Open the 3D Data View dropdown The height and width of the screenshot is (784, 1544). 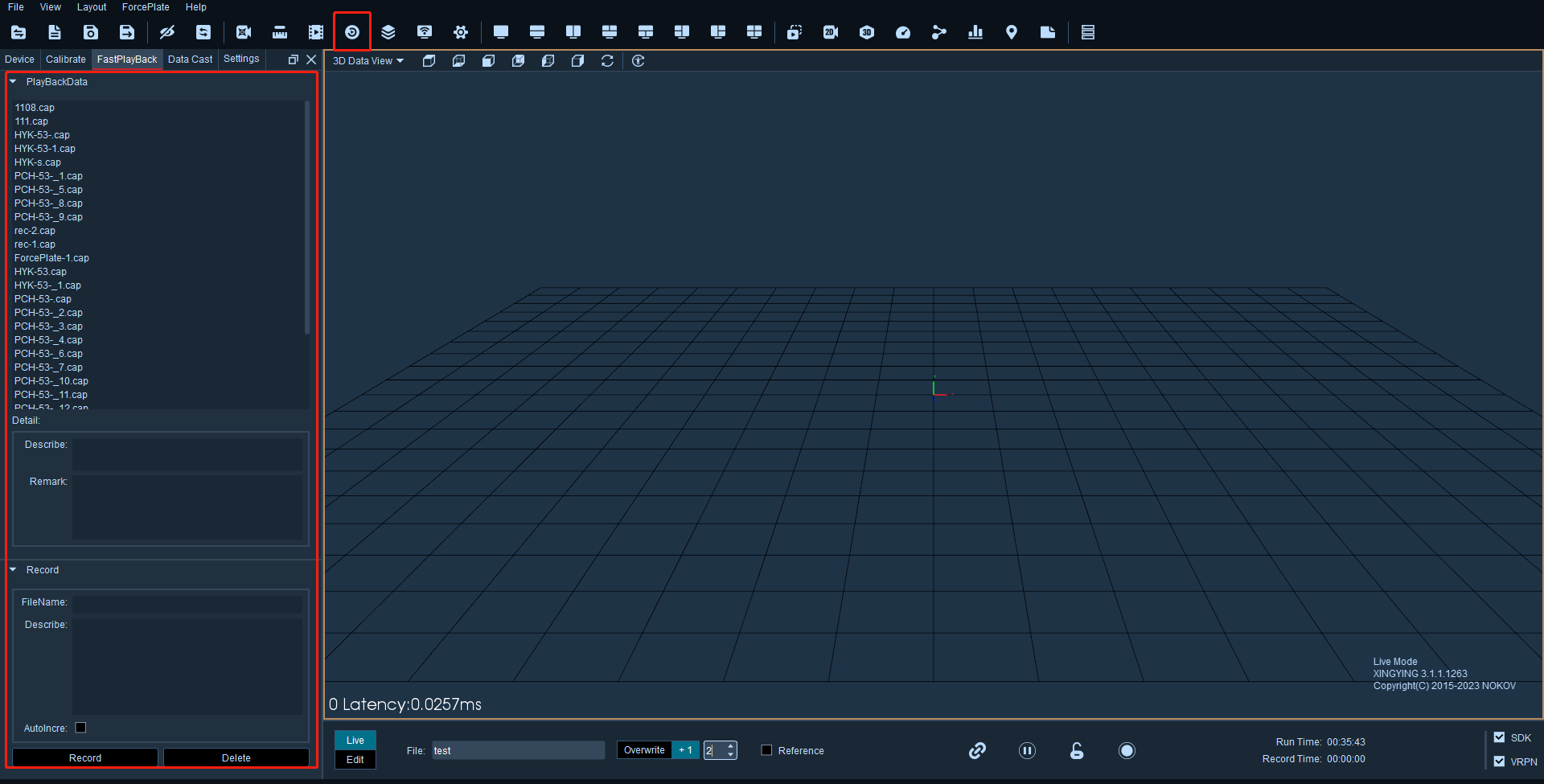tap(368, 61)
